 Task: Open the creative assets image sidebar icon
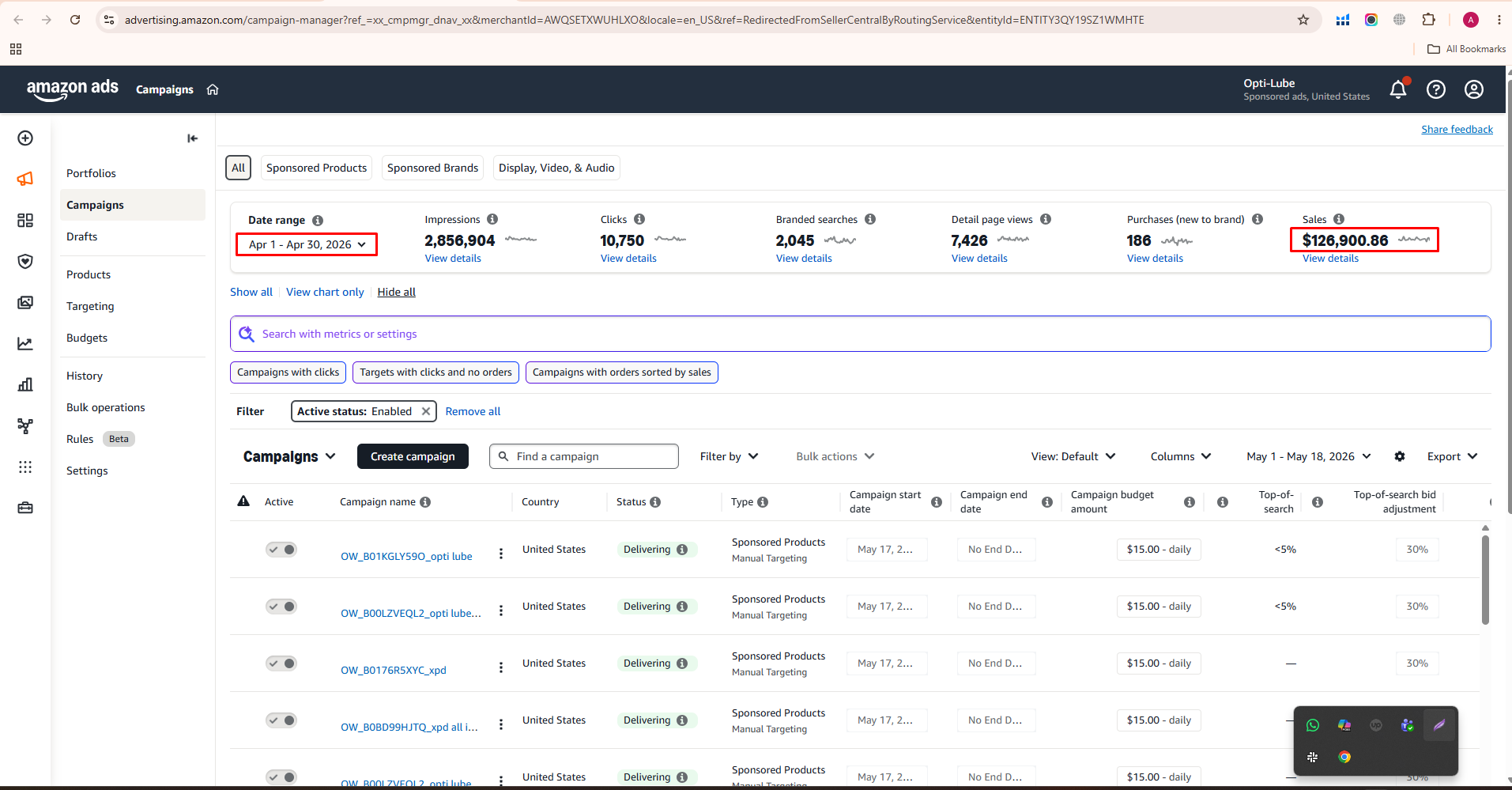pos(25,303)
